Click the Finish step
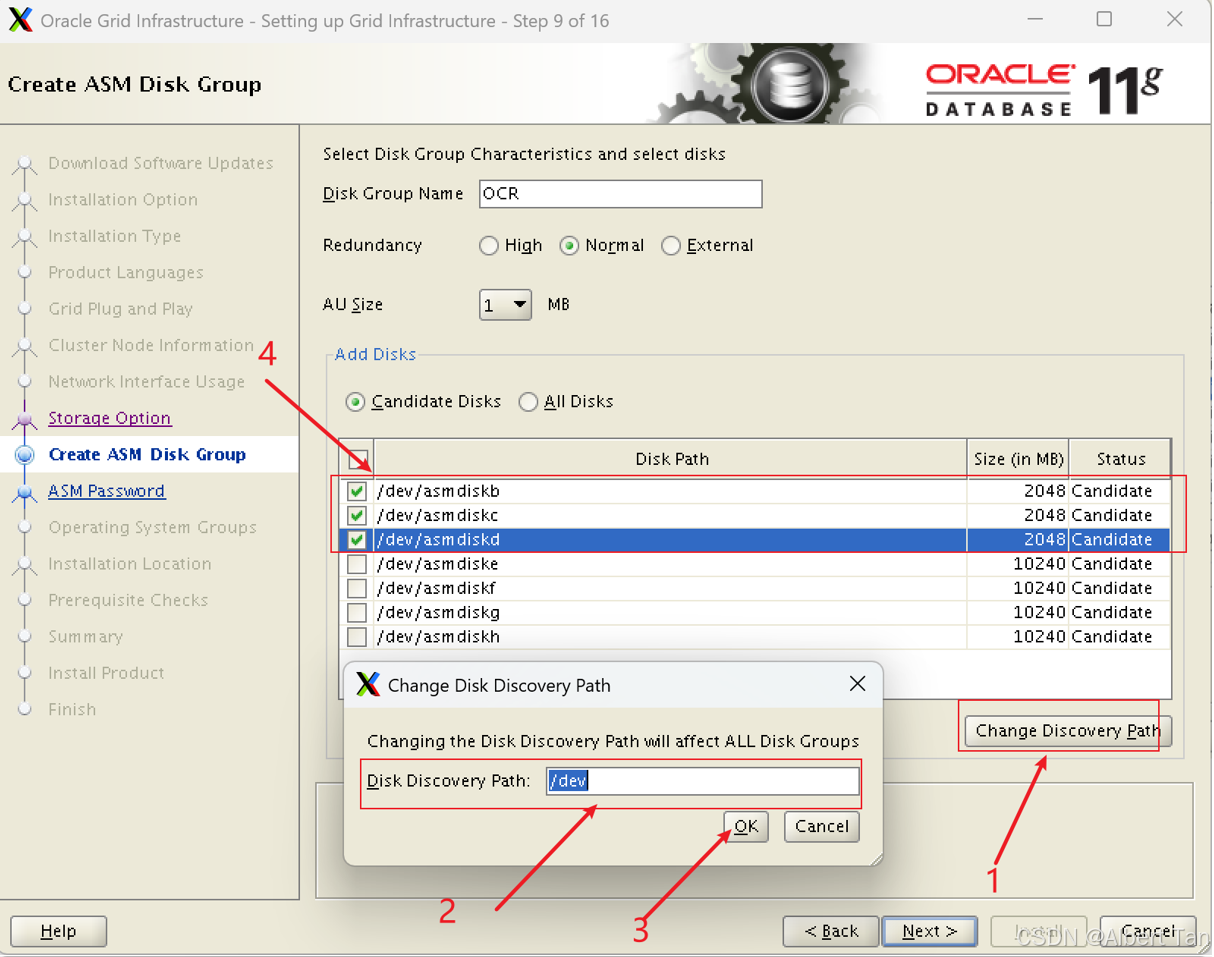 point(72,709)
